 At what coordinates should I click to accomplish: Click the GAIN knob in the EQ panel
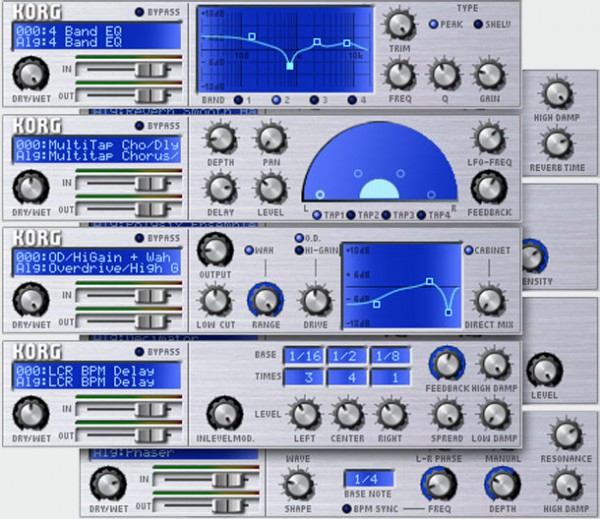pyautogui.click(x=489, y=75)
